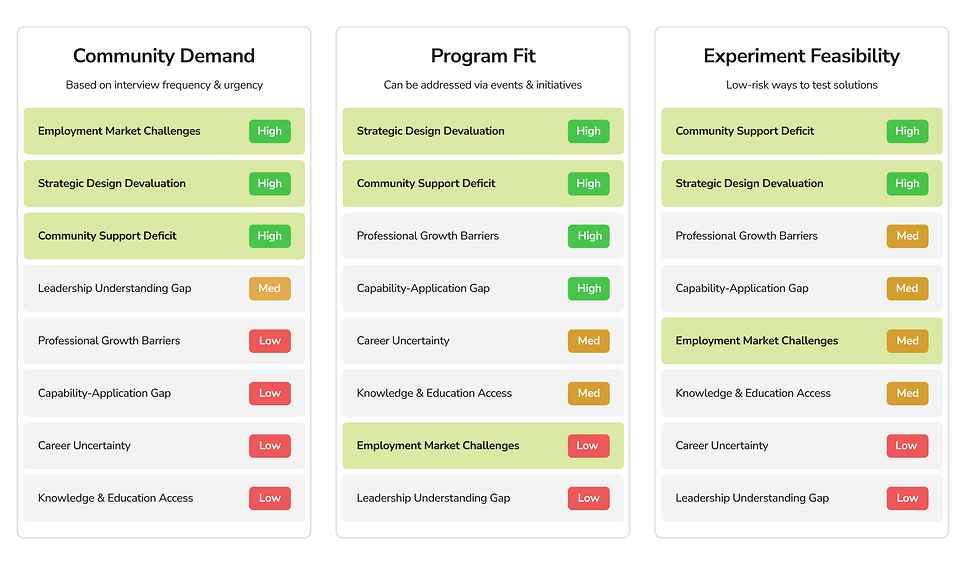Viewport: 966px width, 564px height.
Task: Click the Experiment Feasibility card heading
Action: point(801,56)
